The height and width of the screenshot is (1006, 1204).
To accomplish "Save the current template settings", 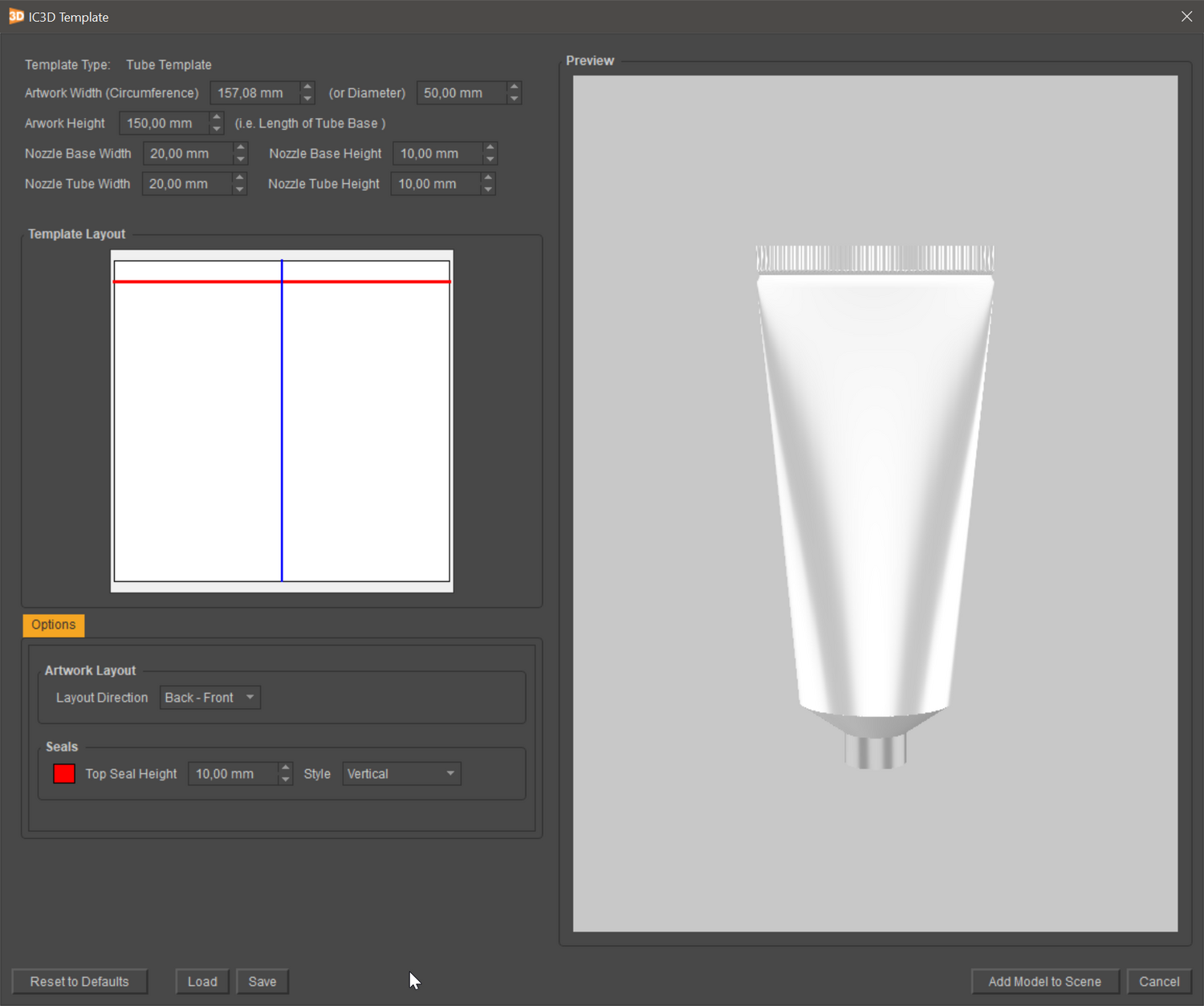I will 262,982.
